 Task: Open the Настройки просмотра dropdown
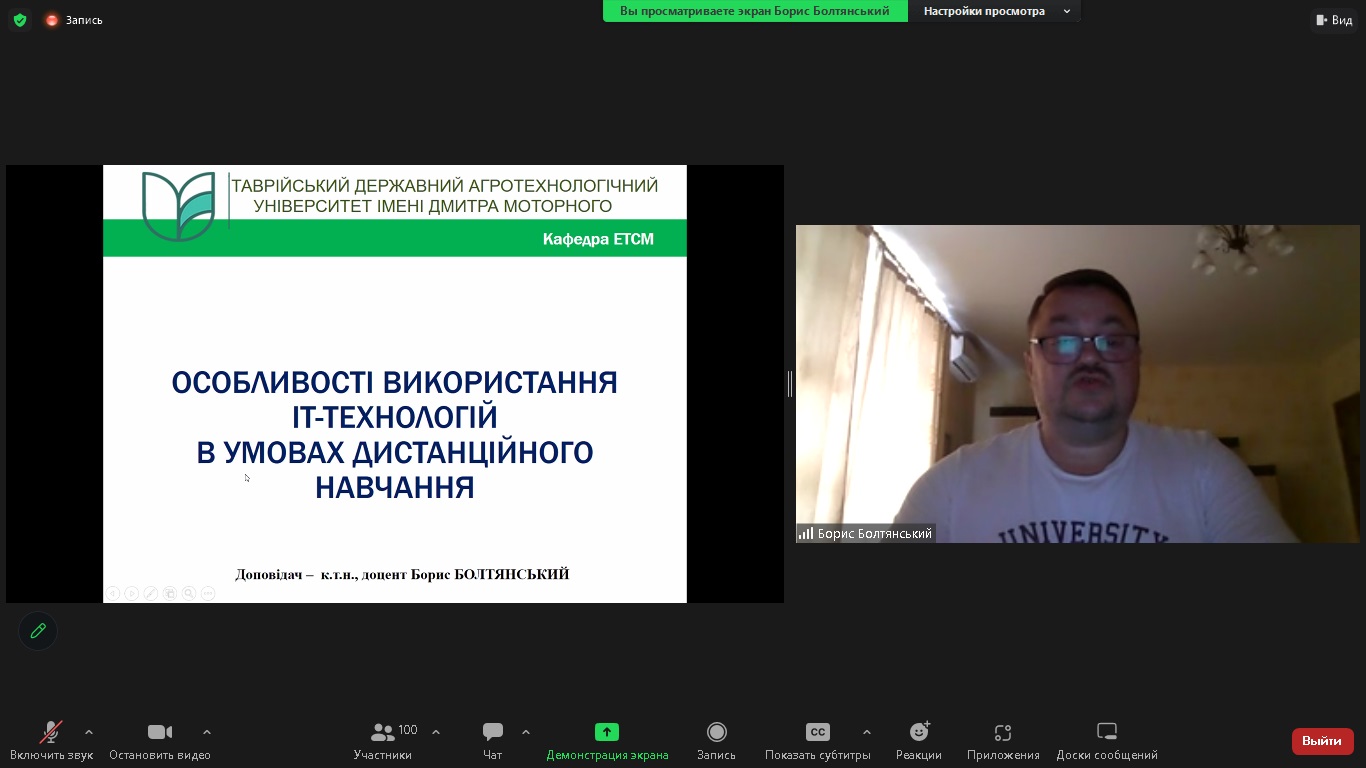[994, 11]
